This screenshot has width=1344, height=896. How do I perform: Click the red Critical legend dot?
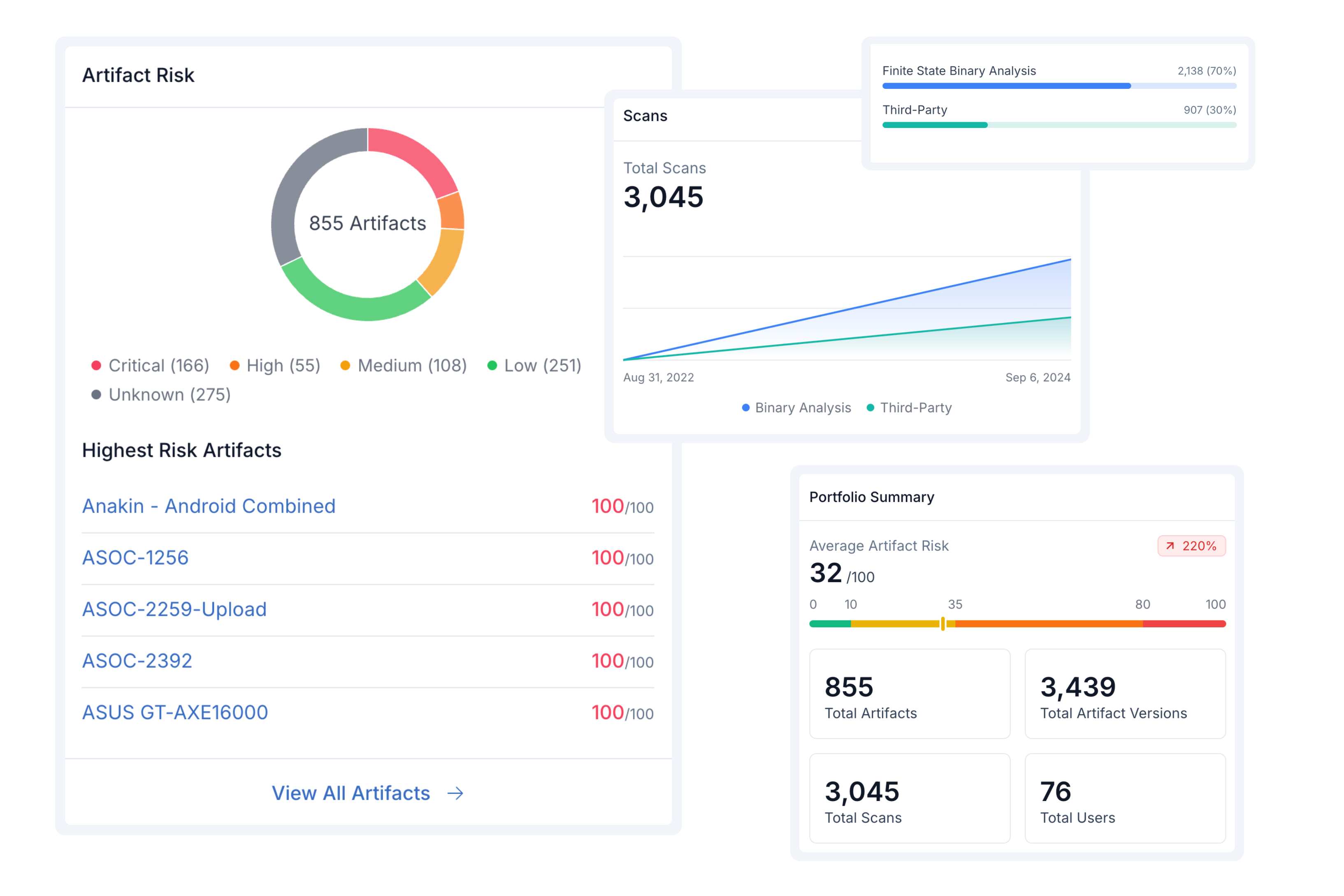pos(96,366)
